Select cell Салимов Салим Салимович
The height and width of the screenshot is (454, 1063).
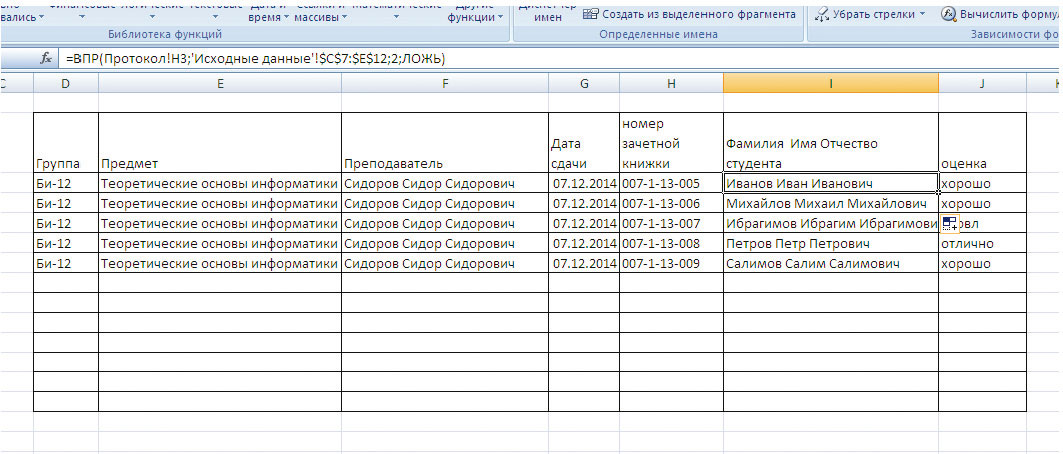pos(831,263)
